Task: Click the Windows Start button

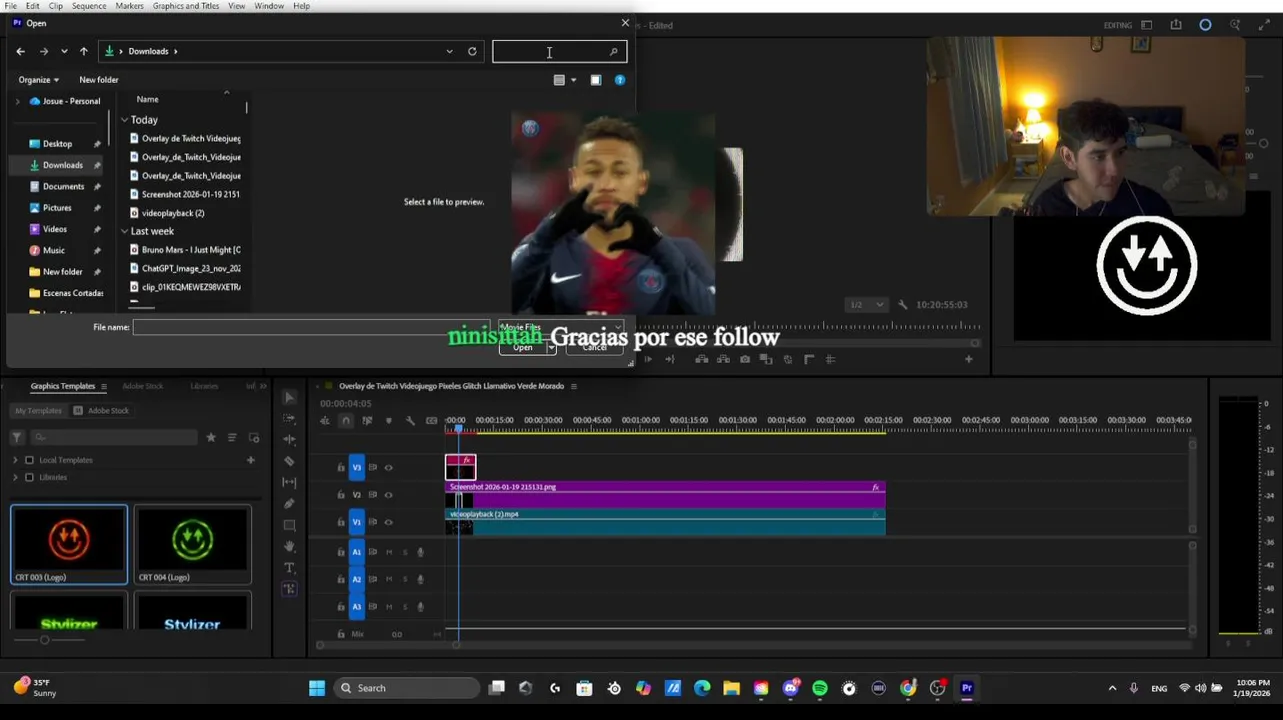Action: pos(317,688)
